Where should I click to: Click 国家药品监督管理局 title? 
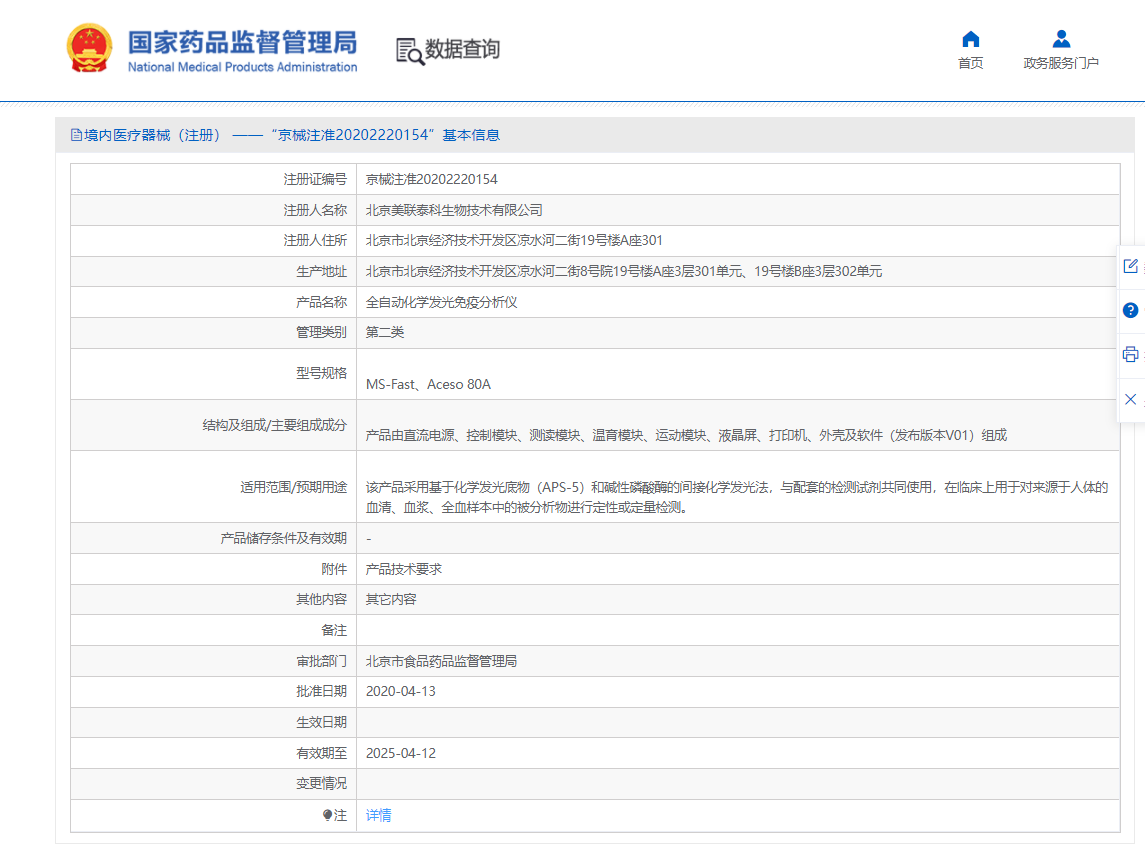(x=242, y=42)
